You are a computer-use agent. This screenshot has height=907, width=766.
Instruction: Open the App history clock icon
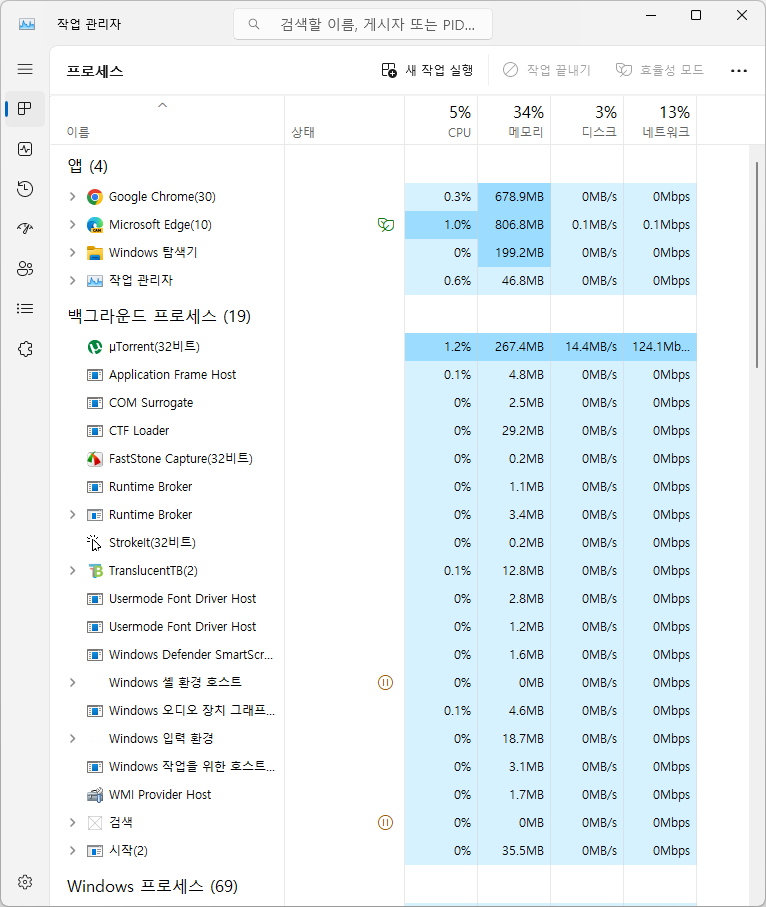click(x=25, y=189)
